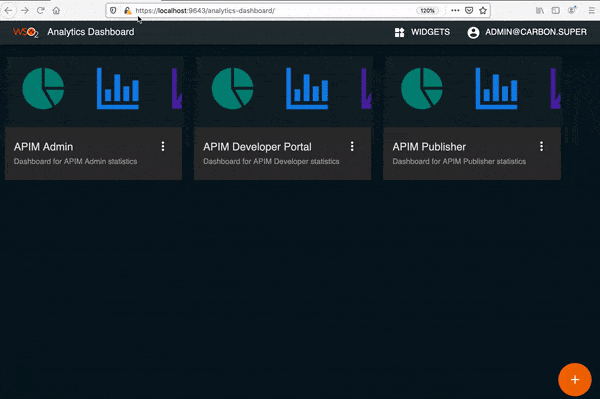Viewport: 600px width, 399px height.
Task: Click the APIM Admin title
Action: pos(43,147)
